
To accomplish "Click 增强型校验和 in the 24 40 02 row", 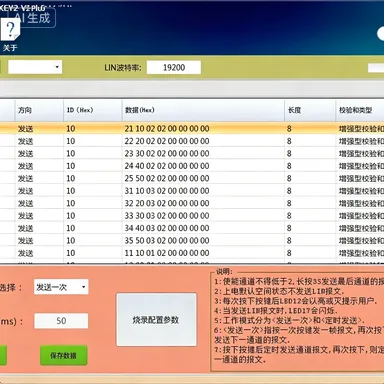I will coord(361,166).
